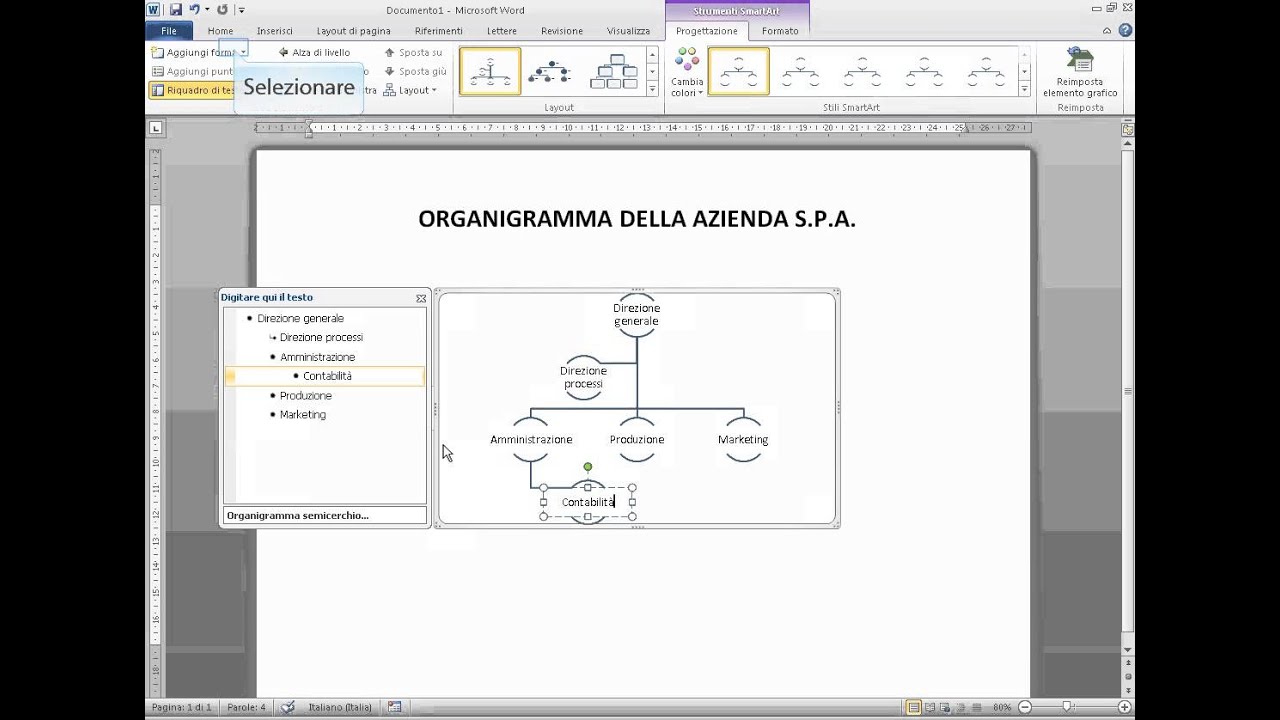Minimize the ribbon with caret icon
Screen dimensions: 1280x720
pyautogui.click(x=1107, y=31)
